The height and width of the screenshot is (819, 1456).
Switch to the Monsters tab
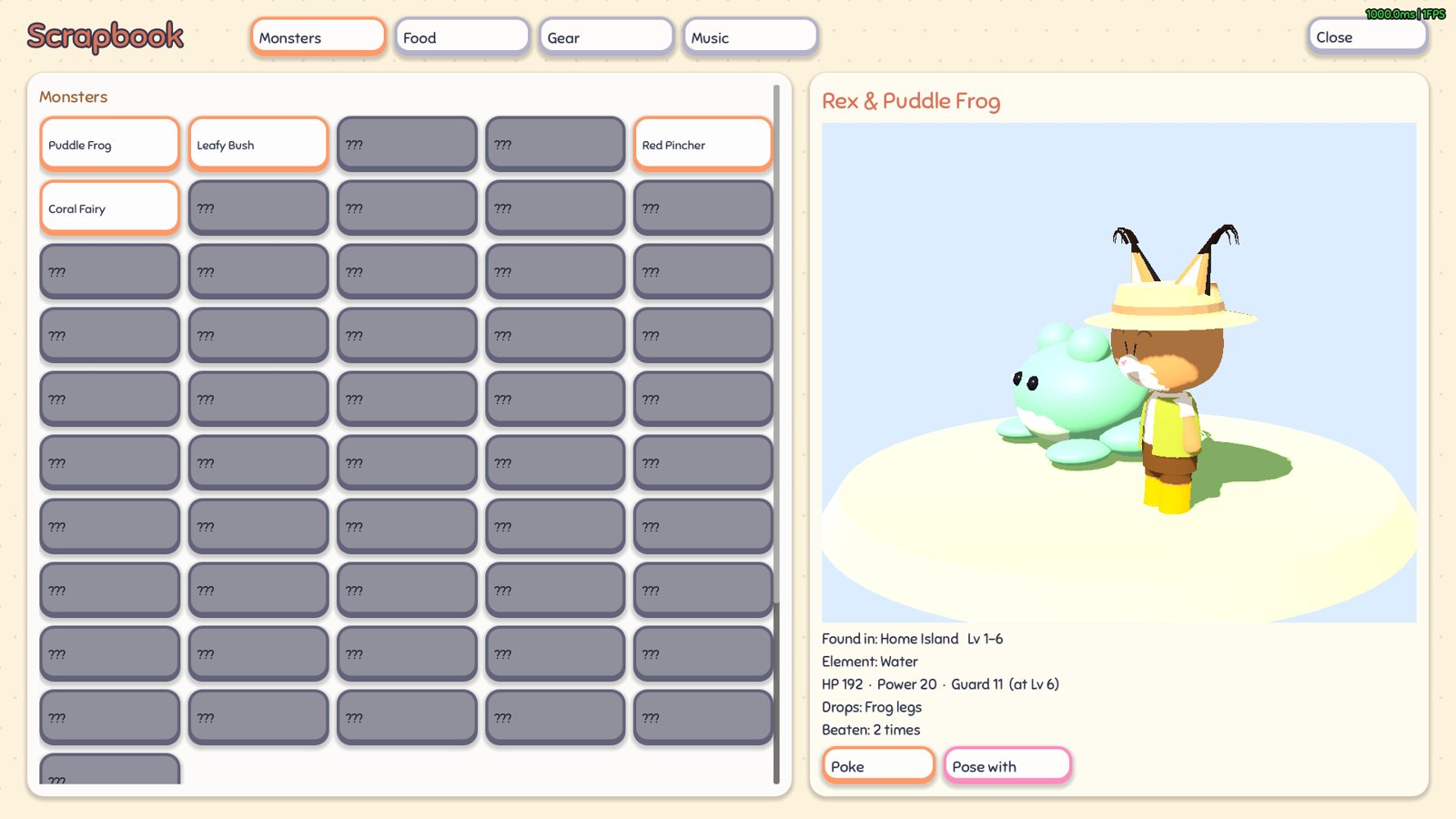coord(318,37)
